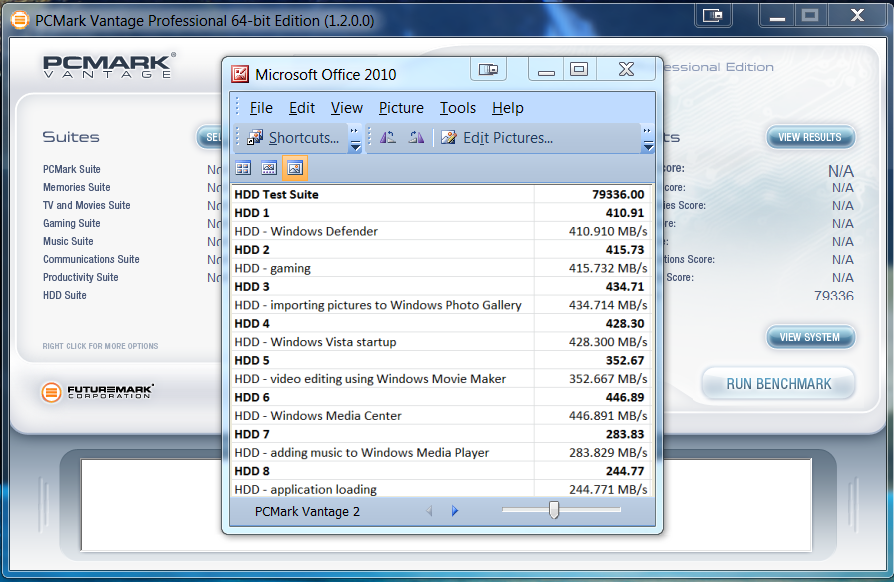Image resolution: width=894 pixels, height=582 pixels.
Task: Click the Rotate Left icon
Action: pyautogui.click(x=388, y=138)
